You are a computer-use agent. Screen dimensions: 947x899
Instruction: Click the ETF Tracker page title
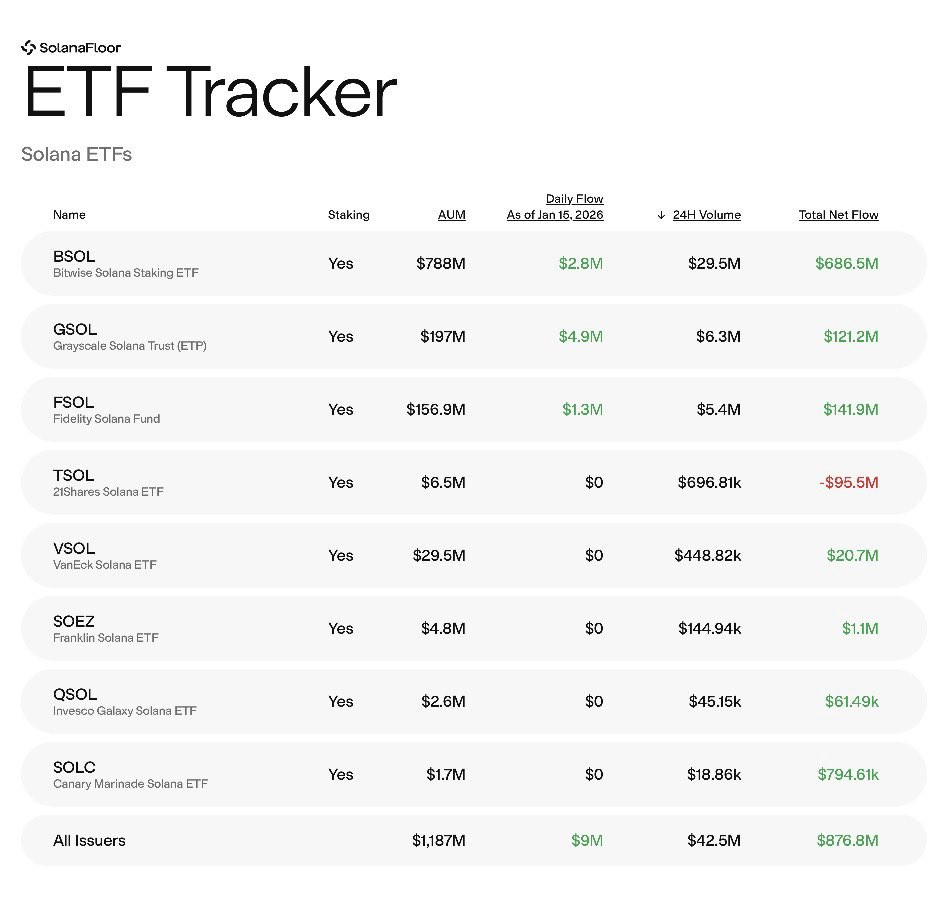click(210, 92)
